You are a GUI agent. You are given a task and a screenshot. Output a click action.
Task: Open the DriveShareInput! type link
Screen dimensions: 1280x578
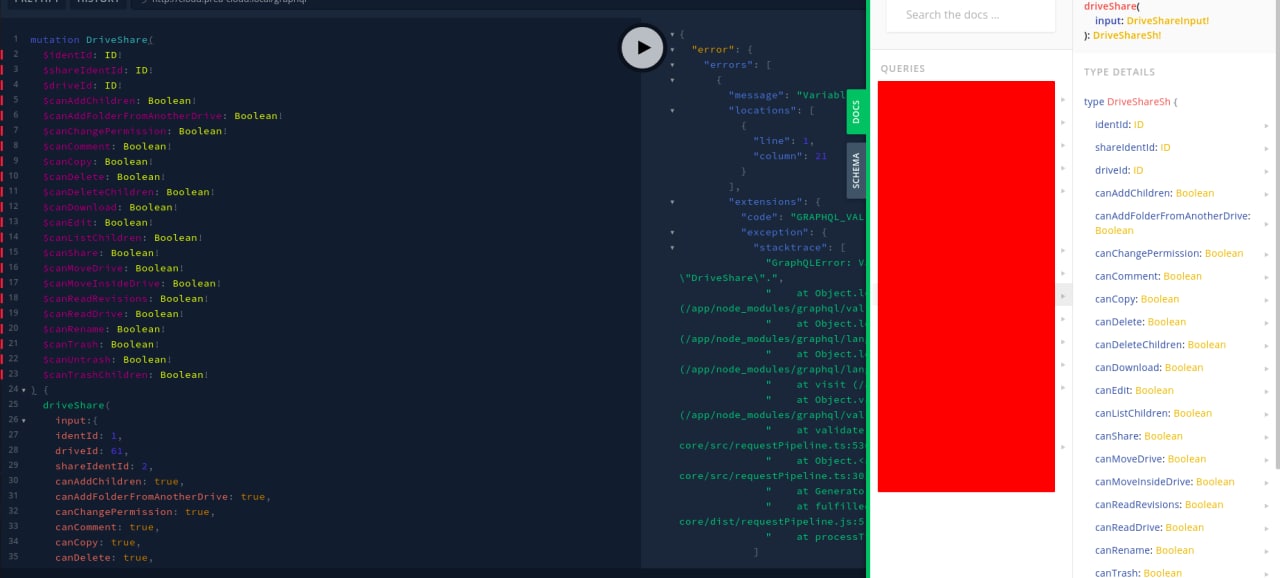click(x=1168, y=20)
